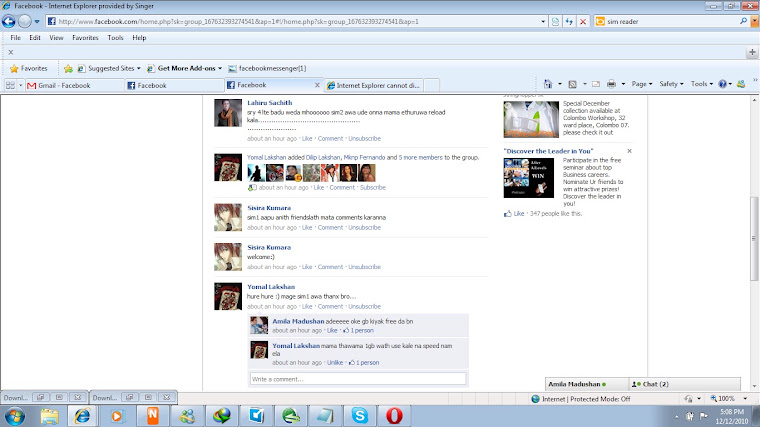This screenshot has width=760, height=427.
Task: Switch to the Internet Explorer cannot display tab
Action: coord(374,85)
